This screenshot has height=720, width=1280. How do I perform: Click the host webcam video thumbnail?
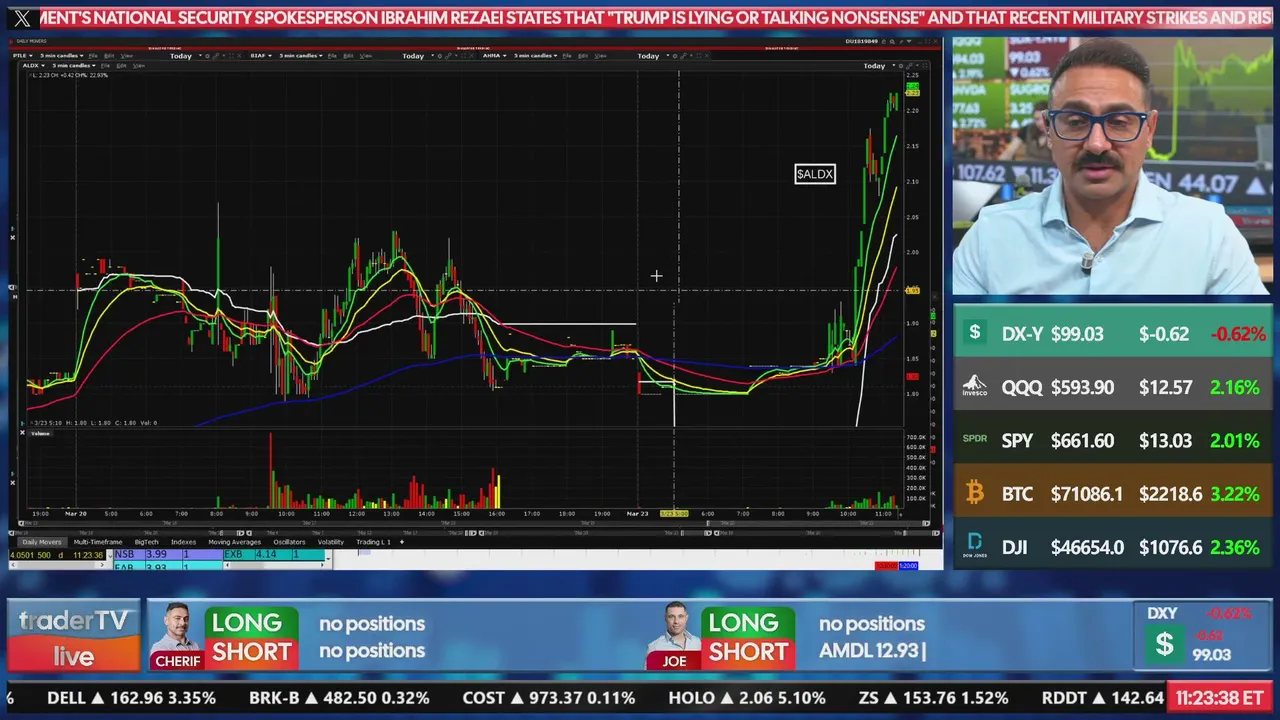click(1112, 166)
